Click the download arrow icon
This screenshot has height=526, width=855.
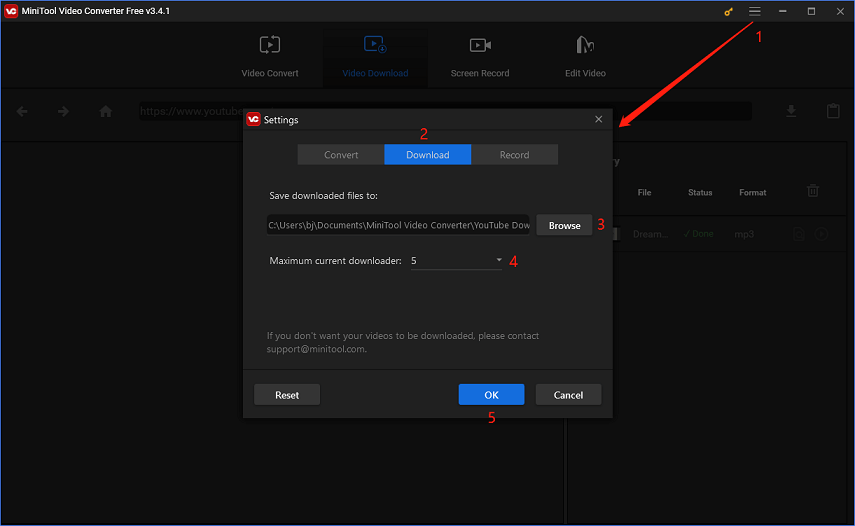point(791,111)
